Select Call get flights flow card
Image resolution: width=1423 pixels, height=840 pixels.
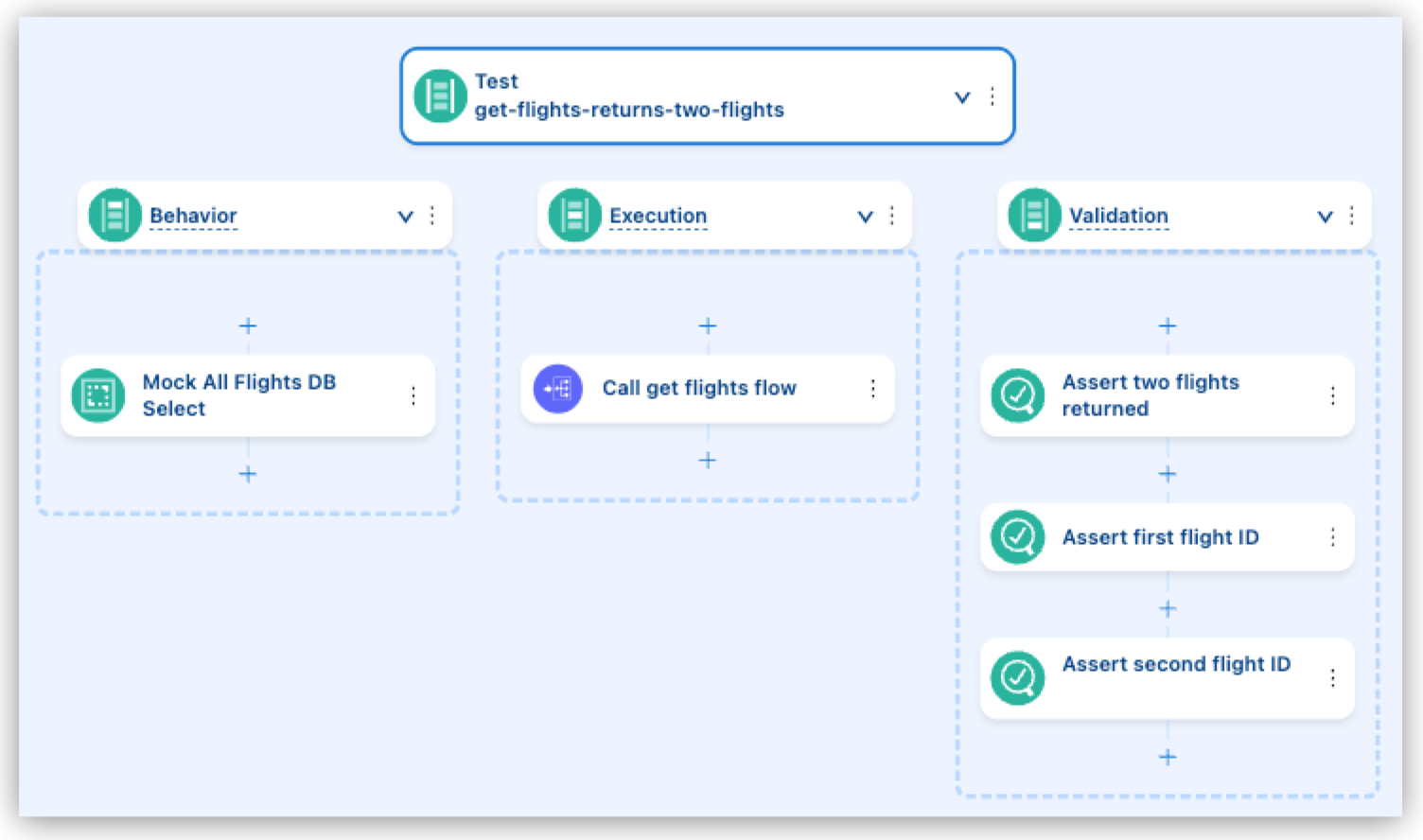[708, 389]
